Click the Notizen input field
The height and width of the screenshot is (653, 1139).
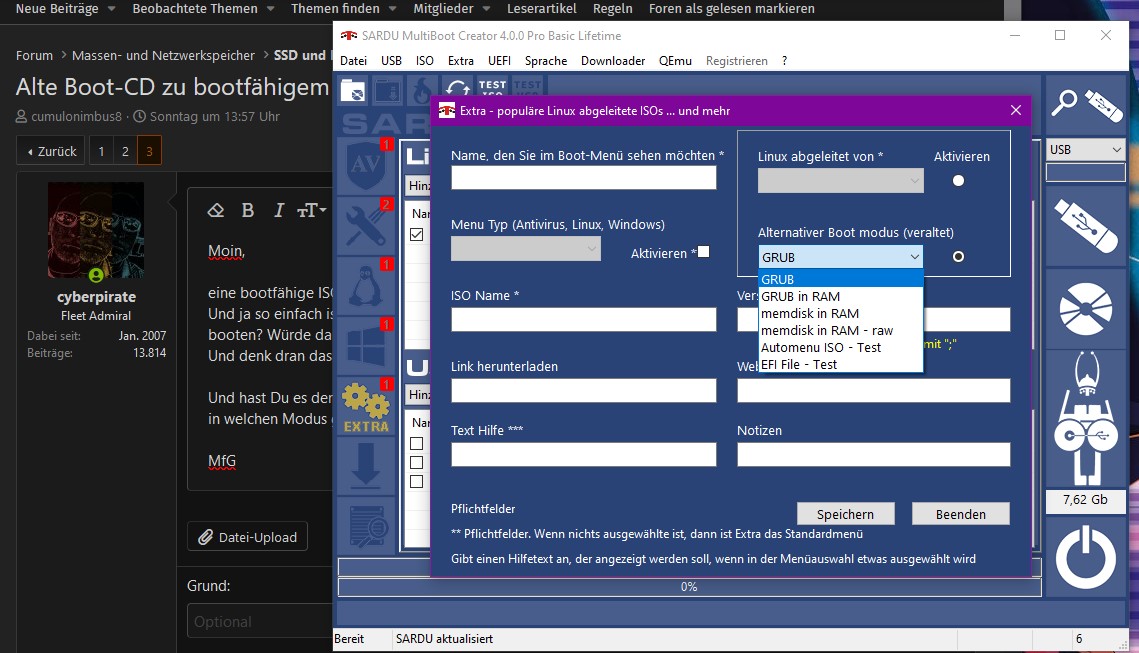point(873,454)
